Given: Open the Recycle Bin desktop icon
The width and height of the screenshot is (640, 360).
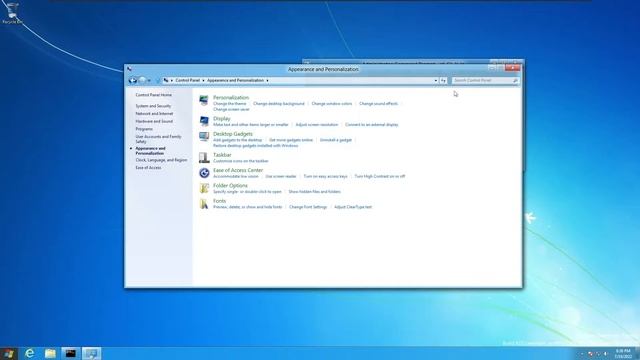Looking at the screenshot, I should [x=12, y=13].
